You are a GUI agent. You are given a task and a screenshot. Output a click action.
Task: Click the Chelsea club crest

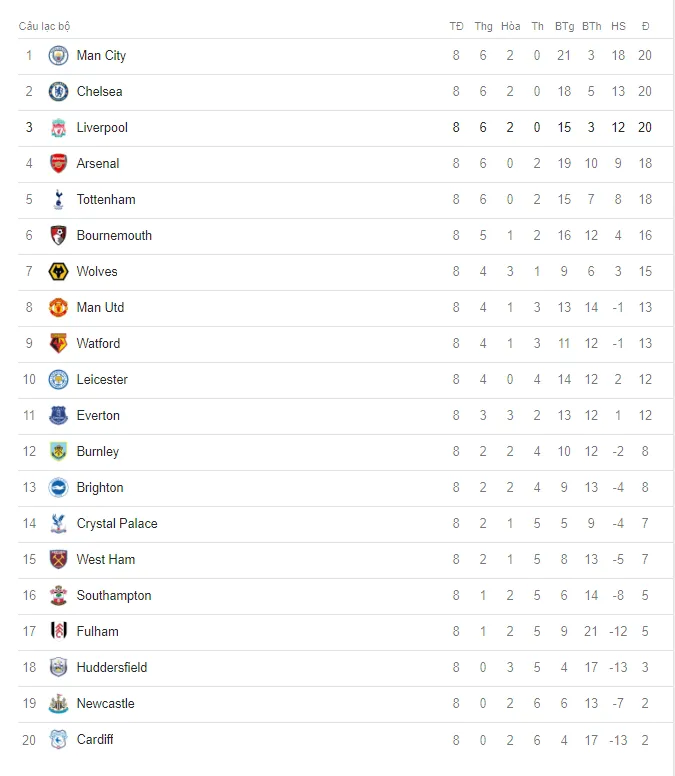tap(58, 92)
